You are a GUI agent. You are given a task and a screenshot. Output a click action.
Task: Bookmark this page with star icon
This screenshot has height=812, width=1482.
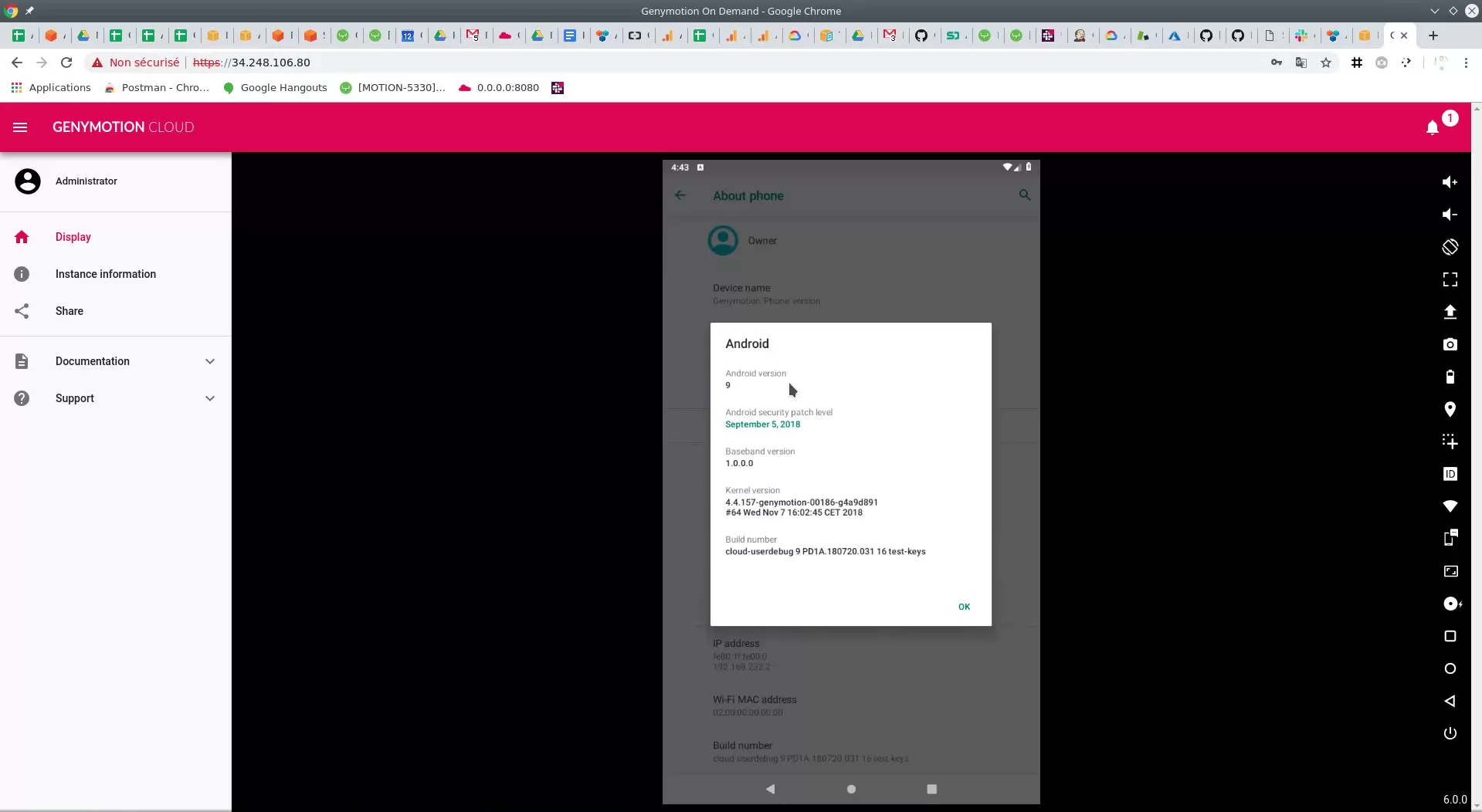click(1326, 63)
